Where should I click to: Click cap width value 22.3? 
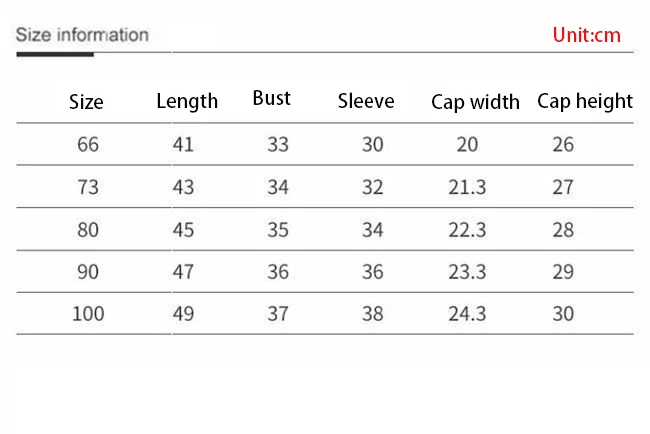click(467, 229)
